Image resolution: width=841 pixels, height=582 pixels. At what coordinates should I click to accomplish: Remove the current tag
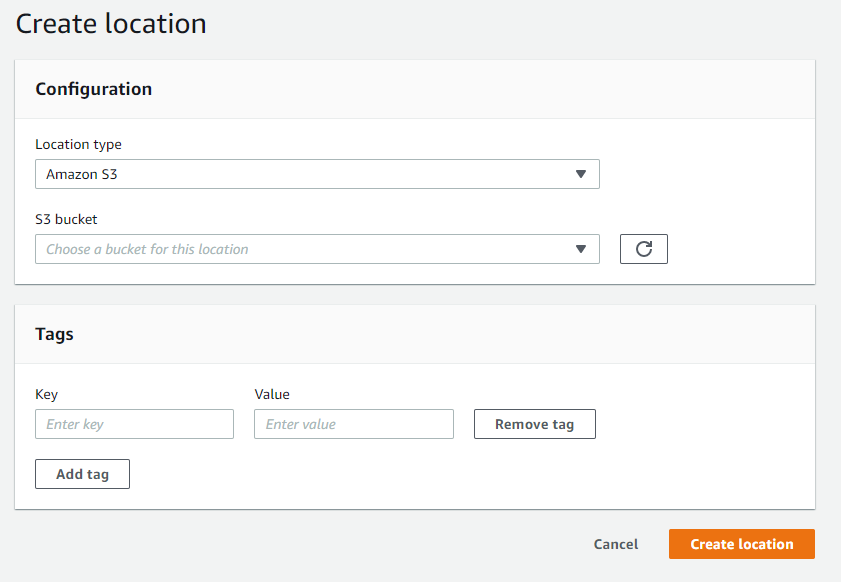tap(534, 423)
